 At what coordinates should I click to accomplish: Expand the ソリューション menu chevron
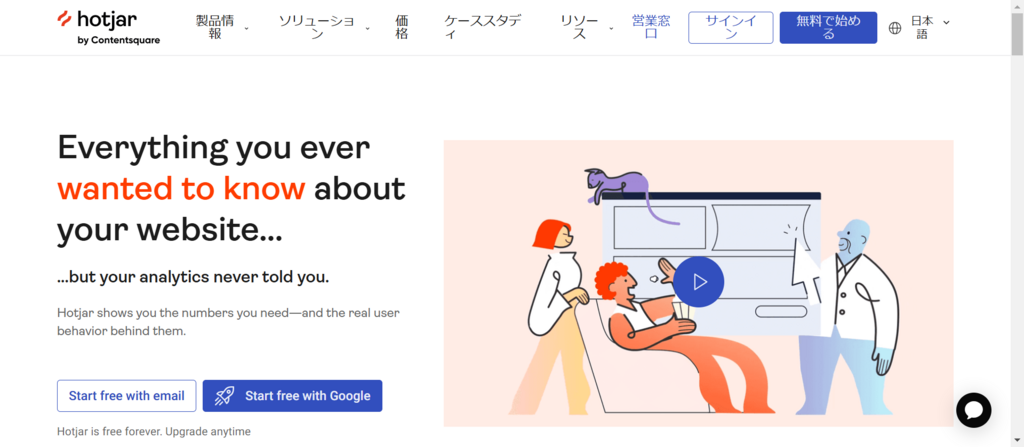367,28
